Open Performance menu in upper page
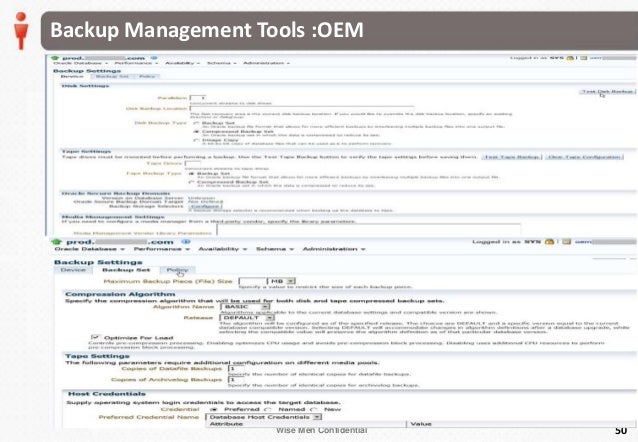Image resolution: width=638 pixels, height=442 pixels. pos(136,63)
